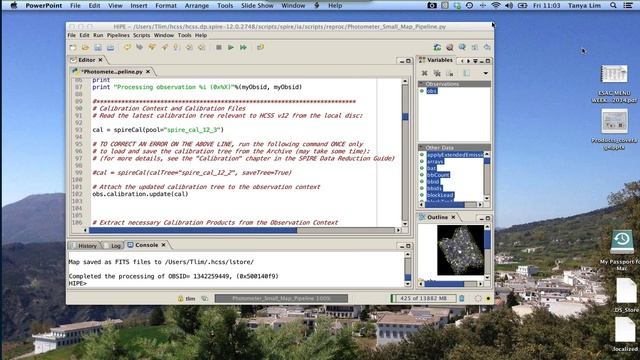Run the whole script with the double green arrow

tap(243, 47)
